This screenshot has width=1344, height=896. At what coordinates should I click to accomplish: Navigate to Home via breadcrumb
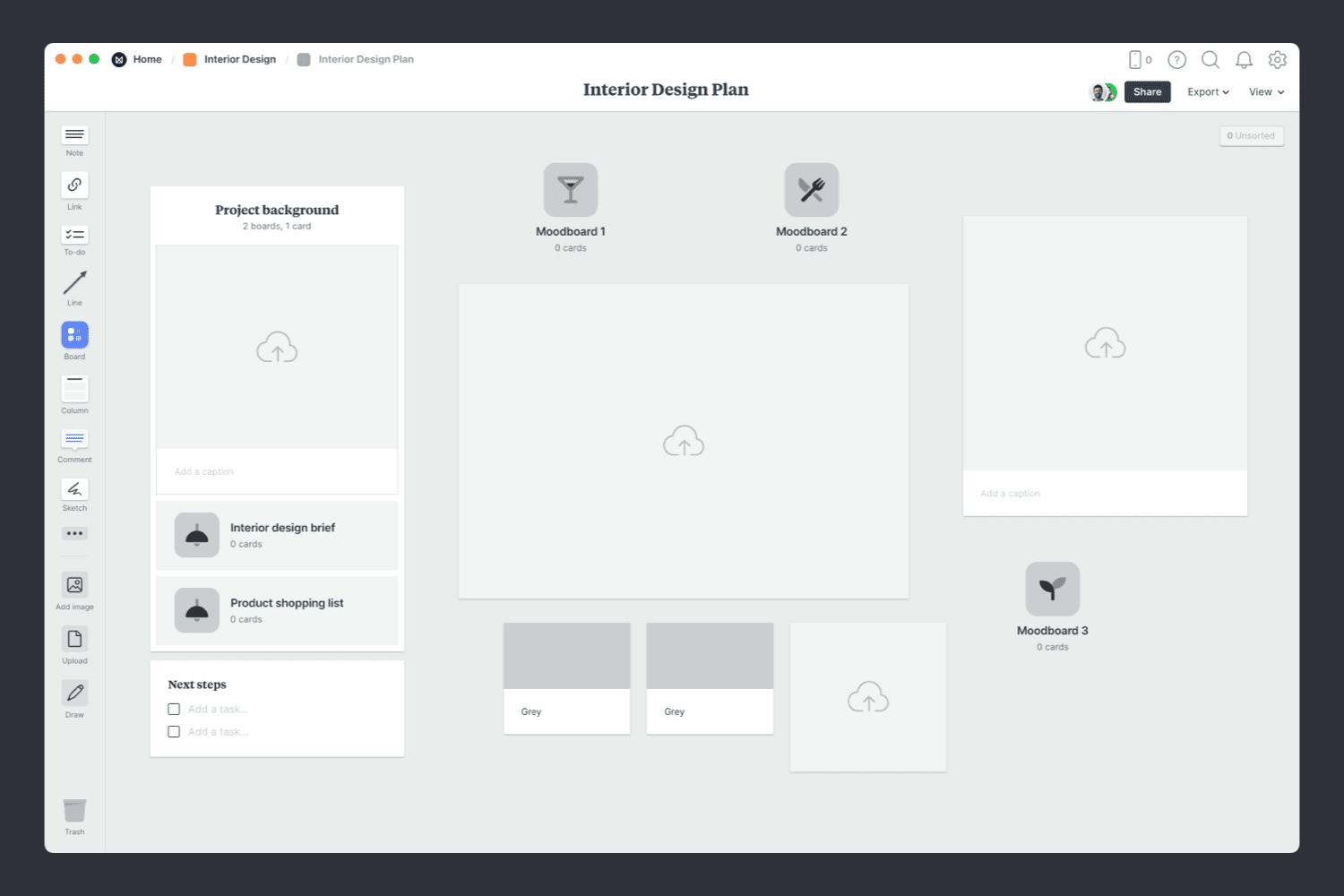coord(146,59)
